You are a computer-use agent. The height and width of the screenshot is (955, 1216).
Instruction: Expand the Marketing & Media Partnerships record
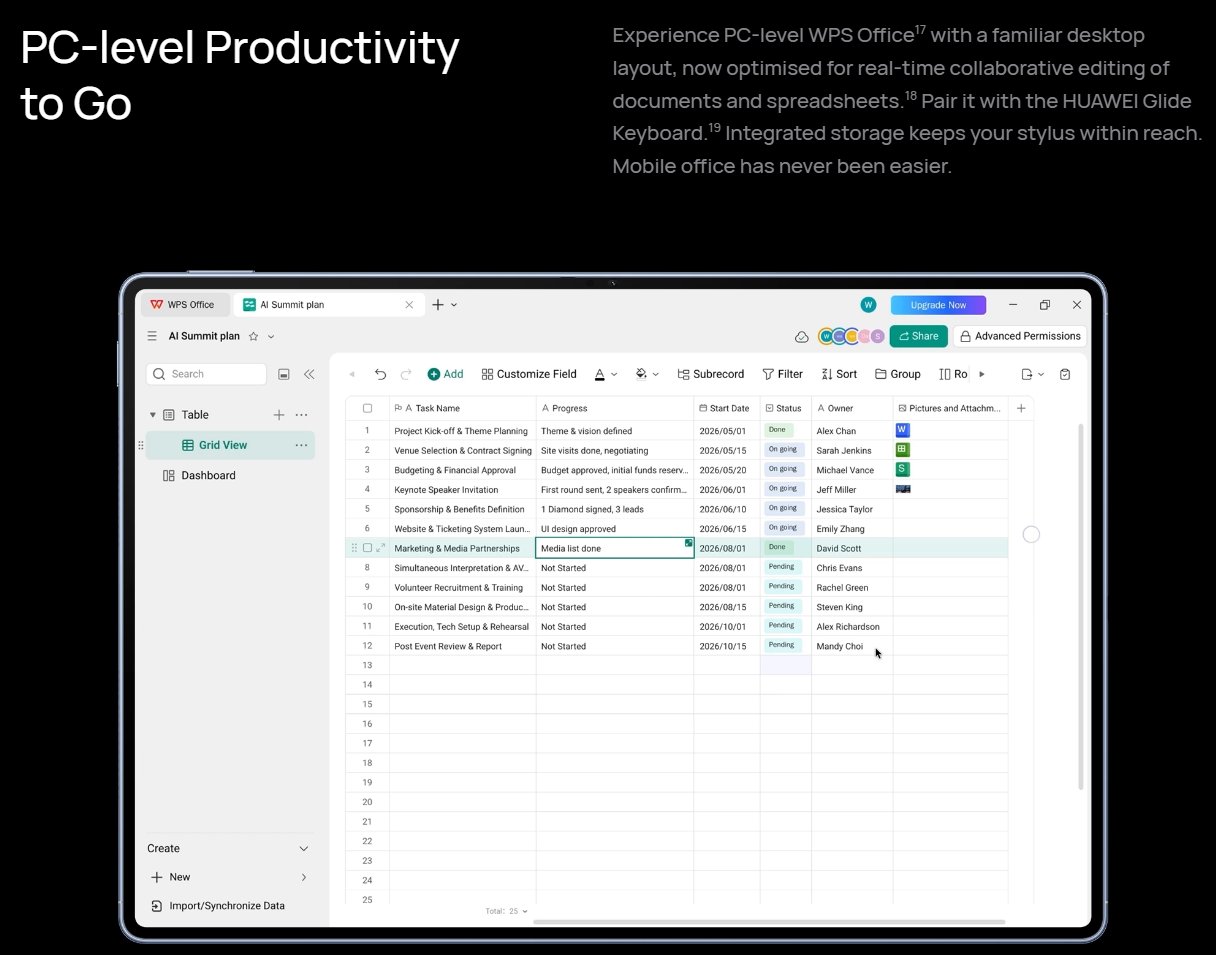pos(381,548)
